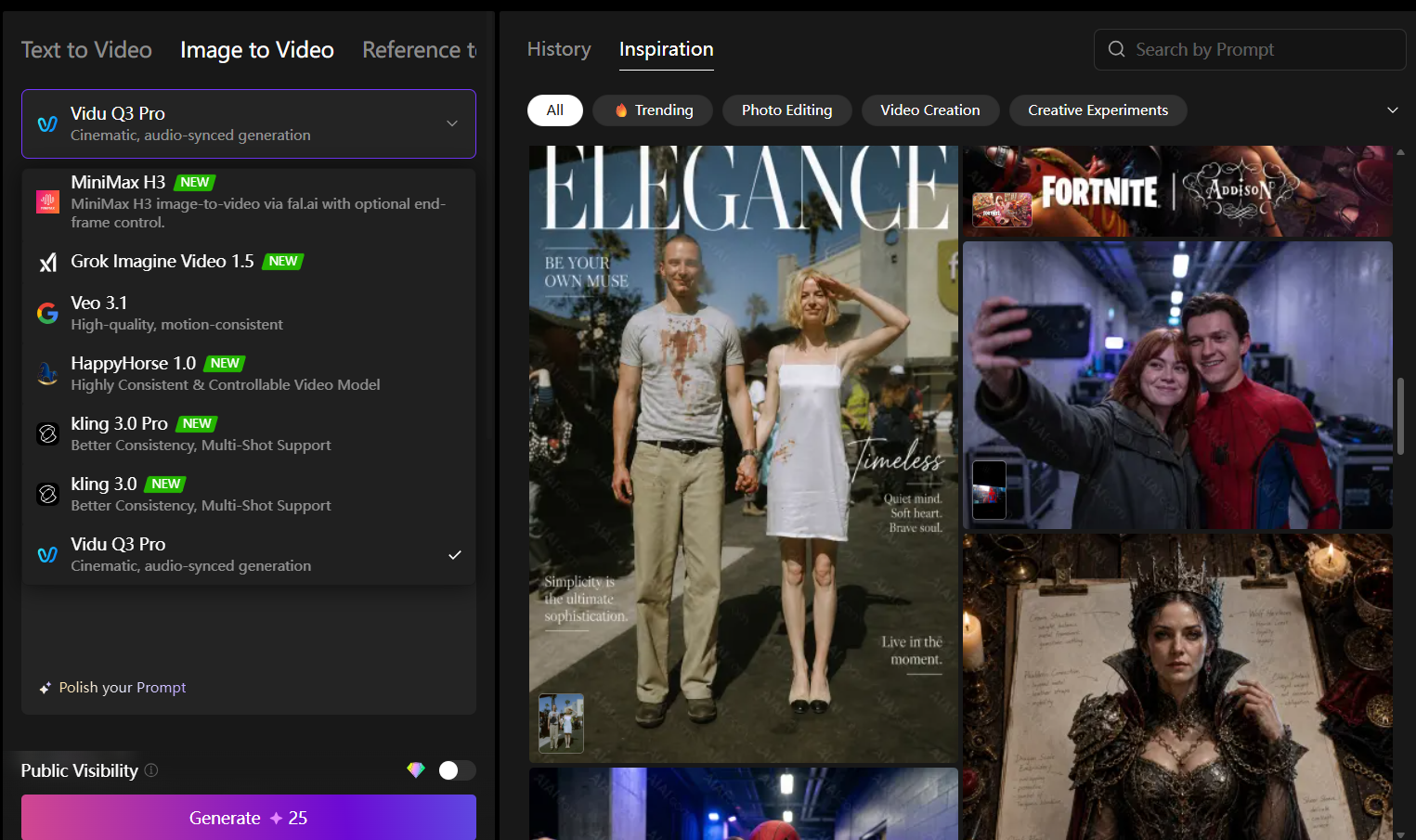This screenshot has height=840, width=1416.
Task: Click the HappyHorse 1.0 model icon
Action: point(47,373)
